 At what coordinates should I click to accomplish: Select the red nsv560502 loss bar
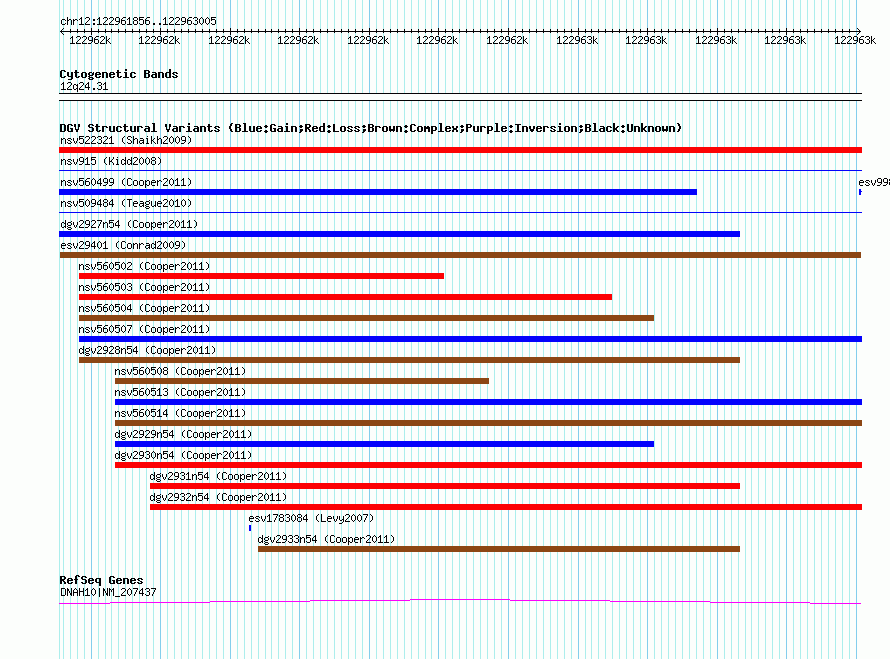[x=261, y=276]
